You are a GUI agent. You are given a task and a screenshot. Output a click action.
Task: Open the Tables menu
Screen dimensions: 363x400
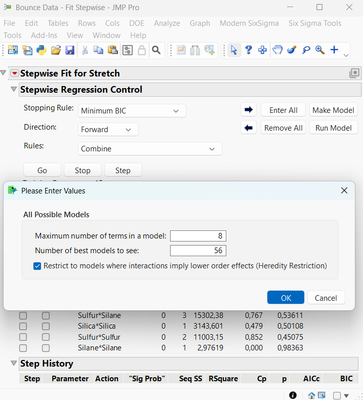[58, 23]
